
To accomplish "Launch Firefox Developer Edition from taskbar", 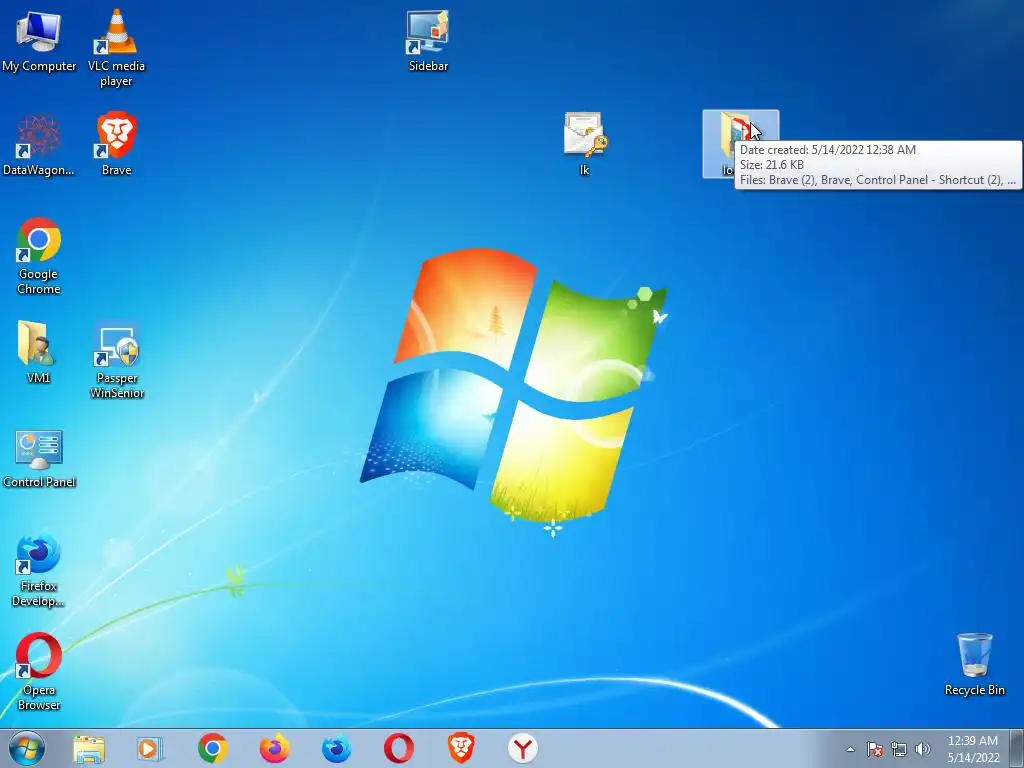I will coord(336,748).
